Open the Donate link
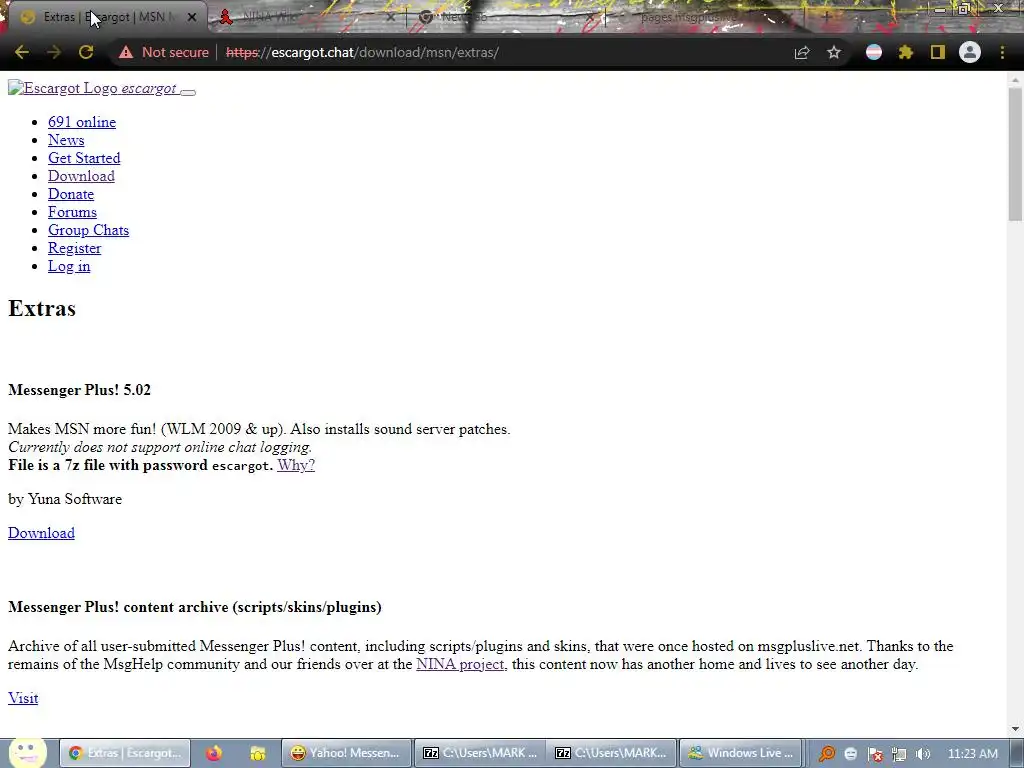The image size is (1024, 768). 71,194
